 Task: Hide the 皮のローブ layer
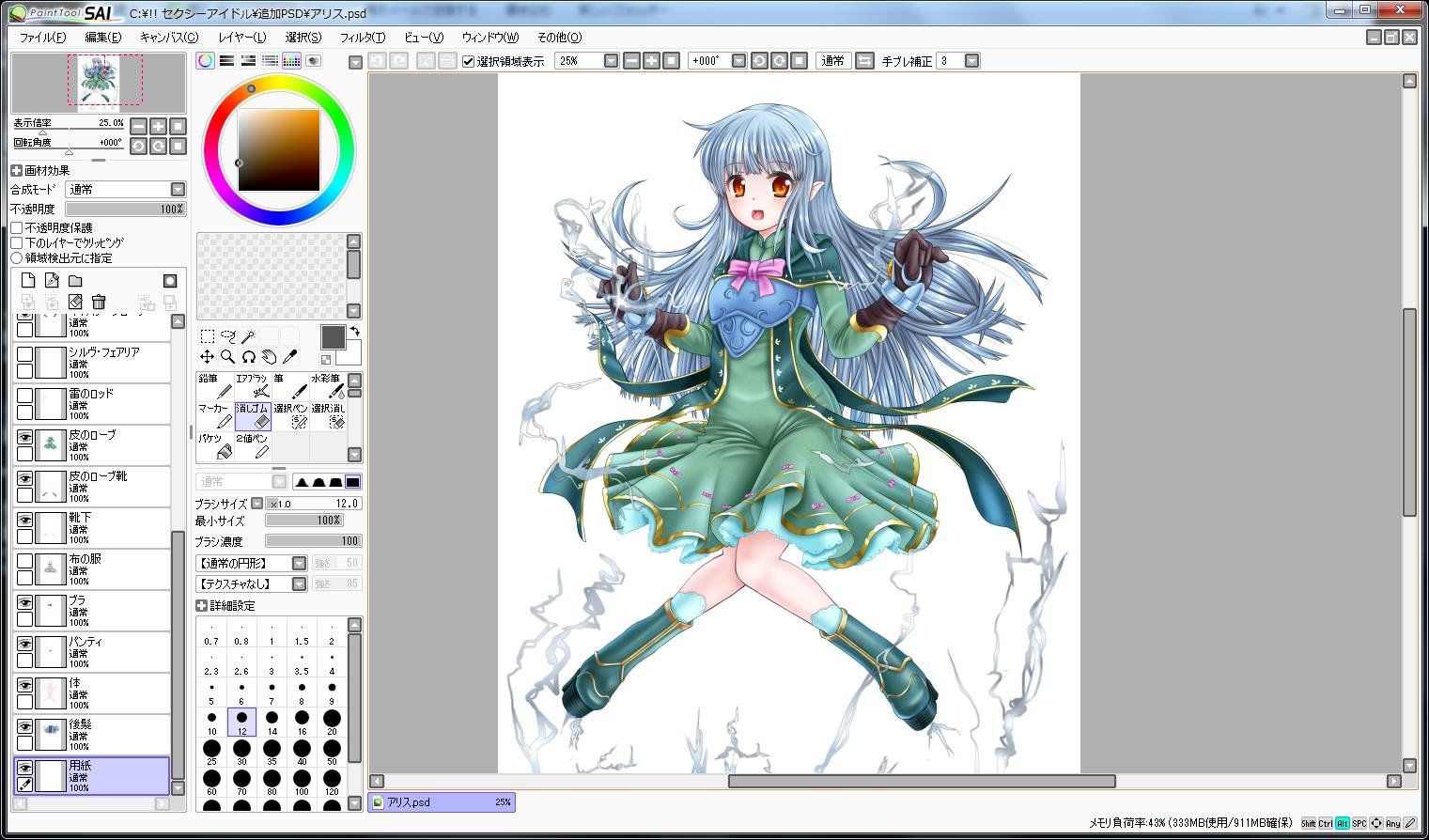pos(24,437)
